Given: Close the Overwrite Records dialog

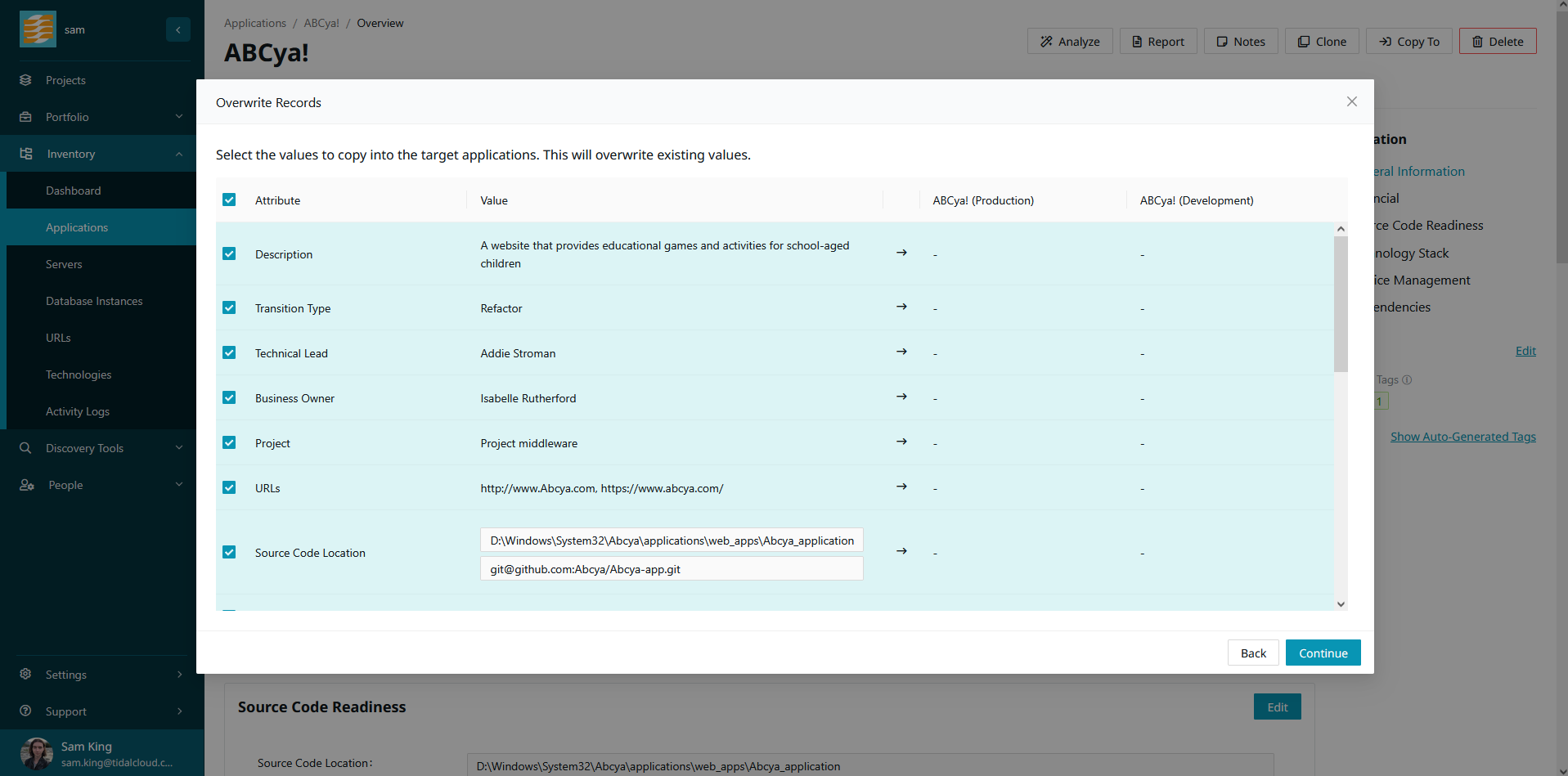Looking at the screenshot, I should tap(1351, 101).
